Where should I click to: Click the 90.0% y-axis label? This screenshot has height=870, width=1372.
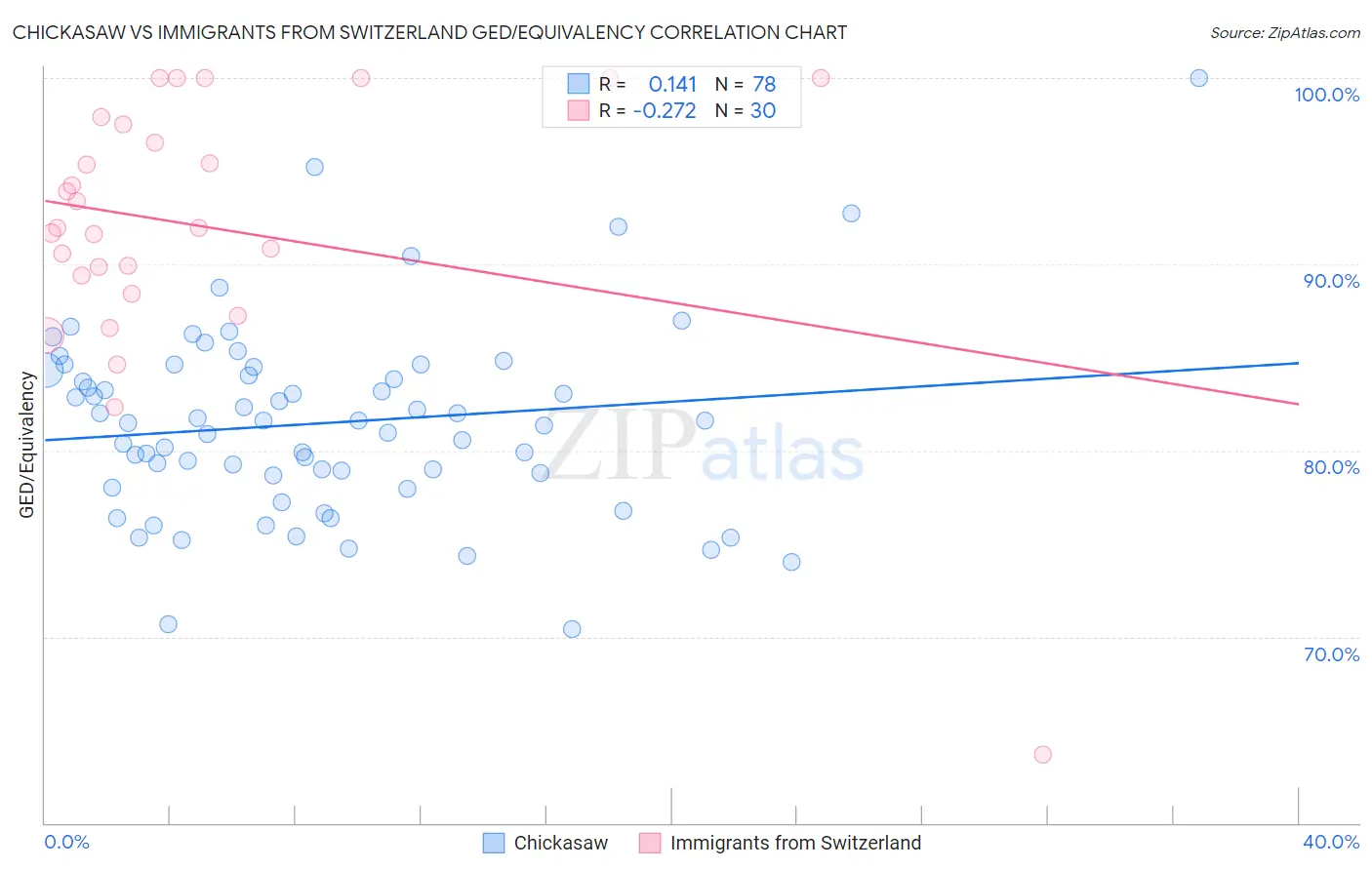[x=1331, y=281]
